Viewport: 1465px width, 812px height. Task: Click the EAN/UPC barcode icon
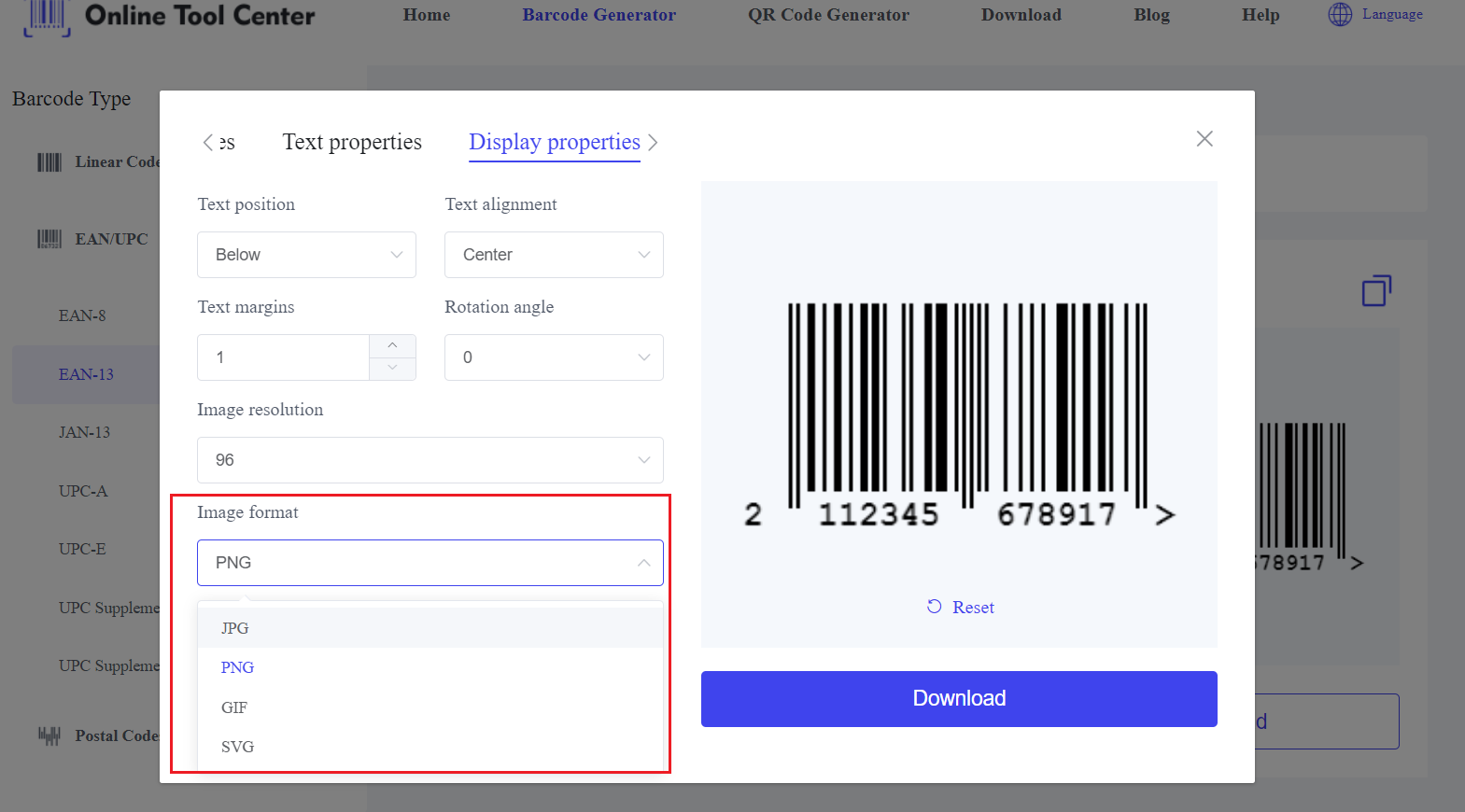[49, 239]
